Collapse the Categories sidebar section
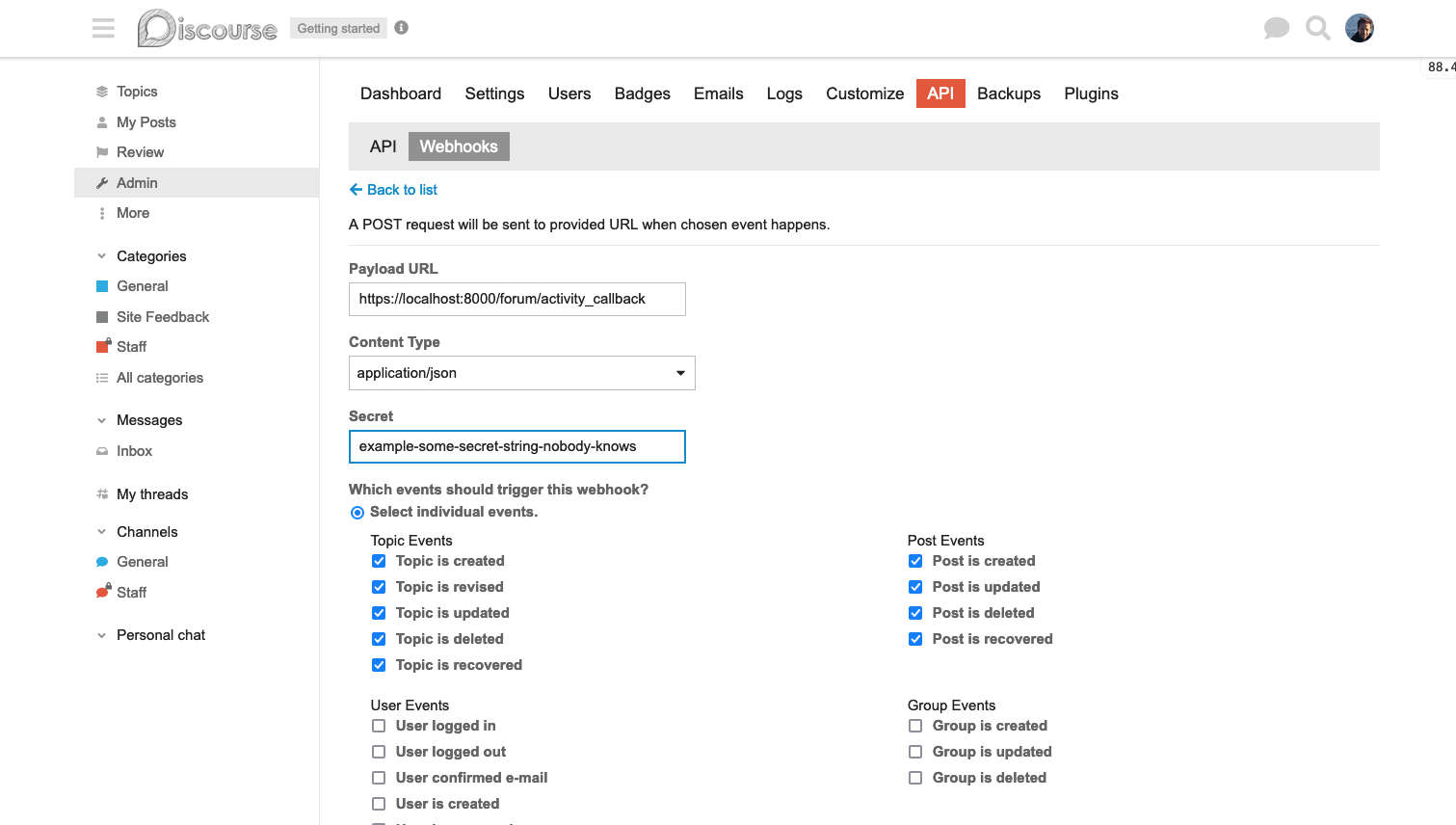1456x825 pixels. (102, 256)
